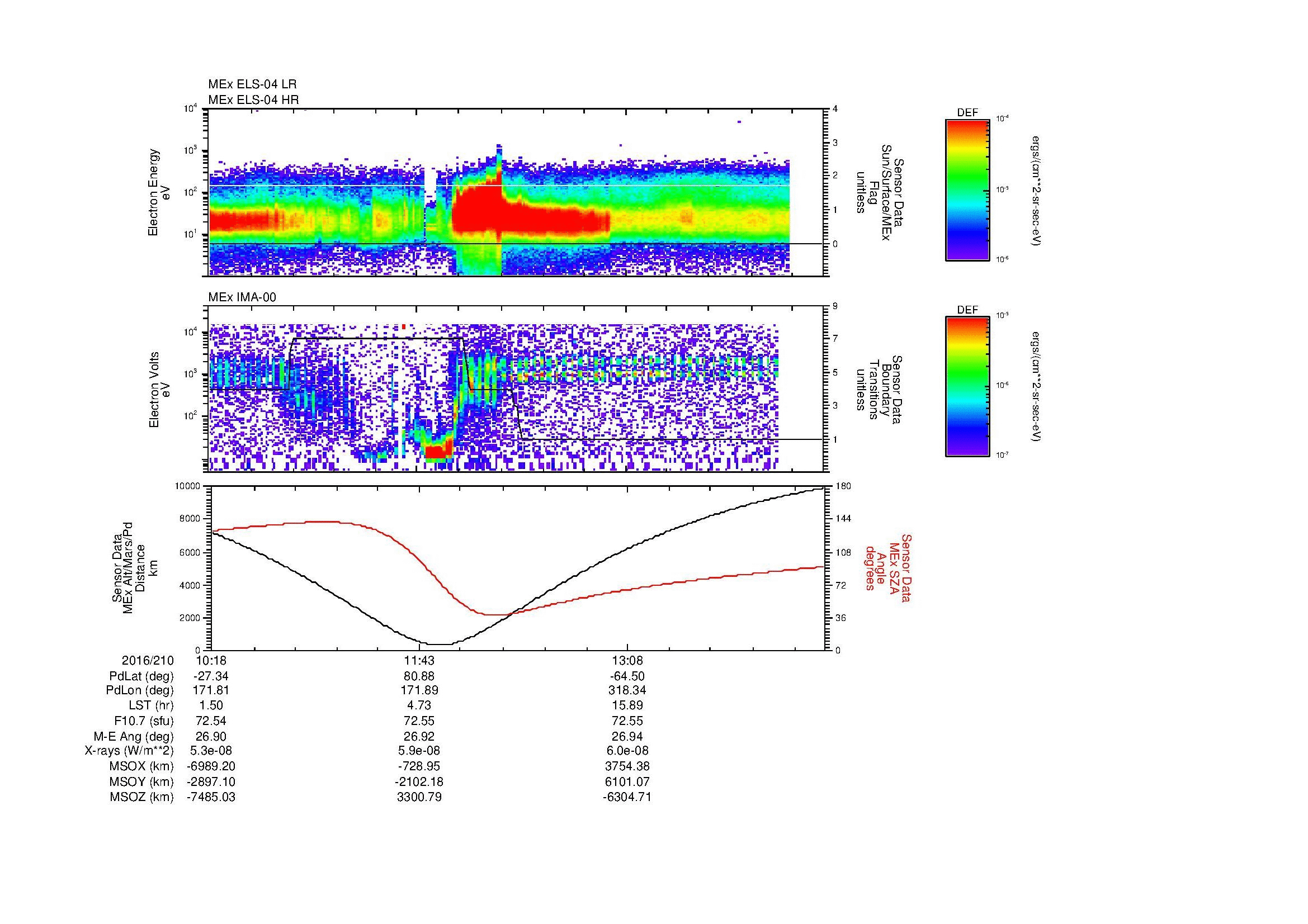The height and width of the screenshot is (924, 1308).
Task: Click the red 'MEx SZA Angle degrees' axis label
Action: tap(888, 567)
